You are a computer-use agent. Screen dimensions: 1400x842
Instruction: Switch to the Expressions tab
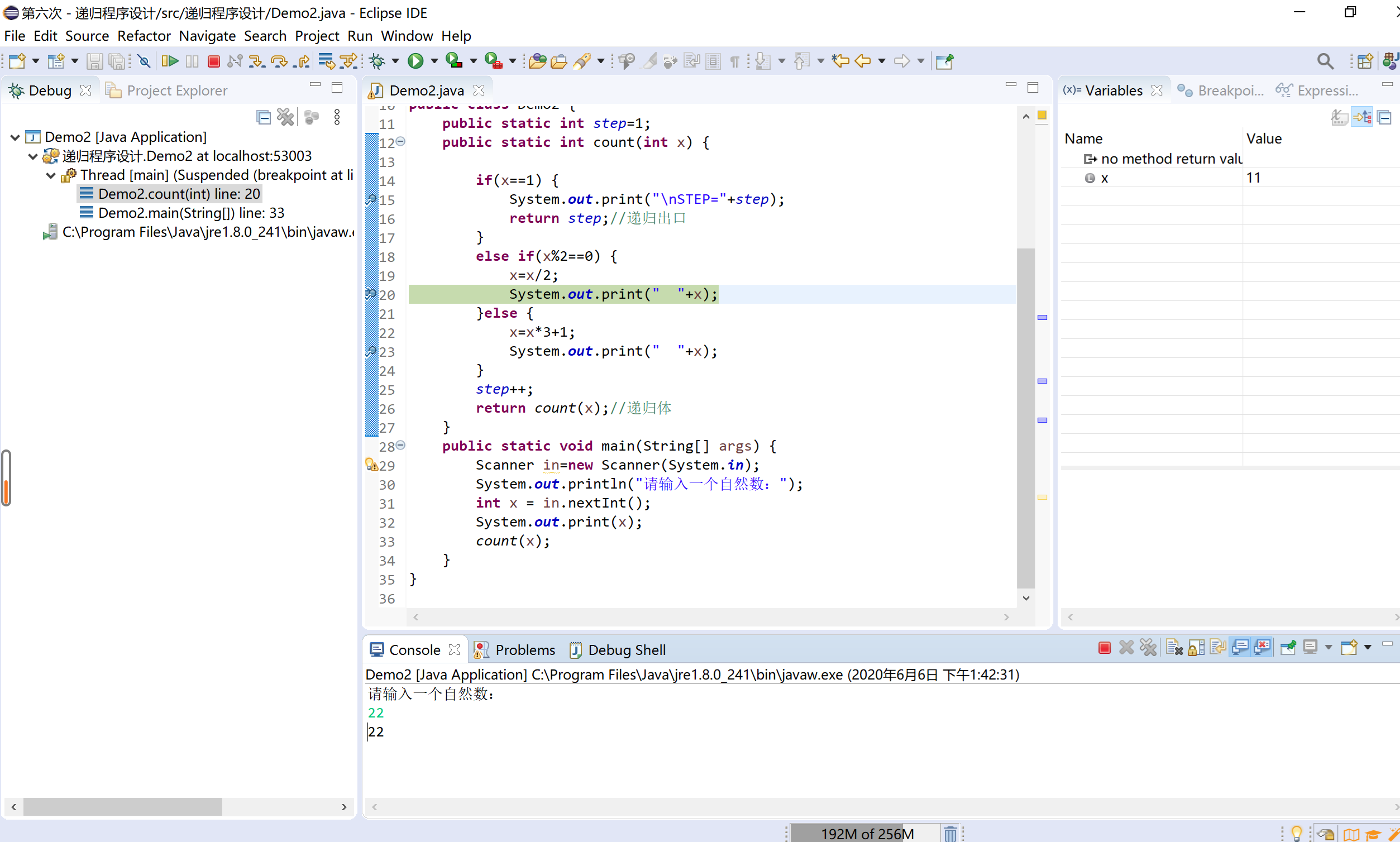(x=1317, y=90)
